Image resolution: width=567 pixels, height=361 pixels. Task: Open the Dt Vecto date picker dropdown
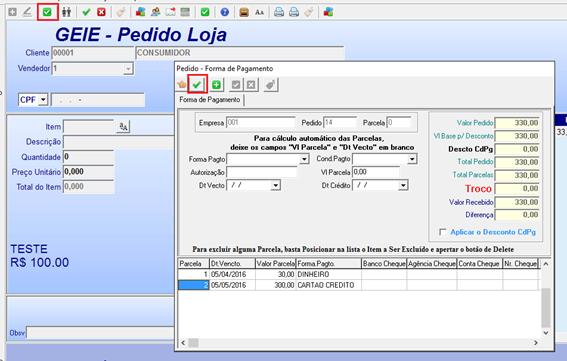(276, 185)
